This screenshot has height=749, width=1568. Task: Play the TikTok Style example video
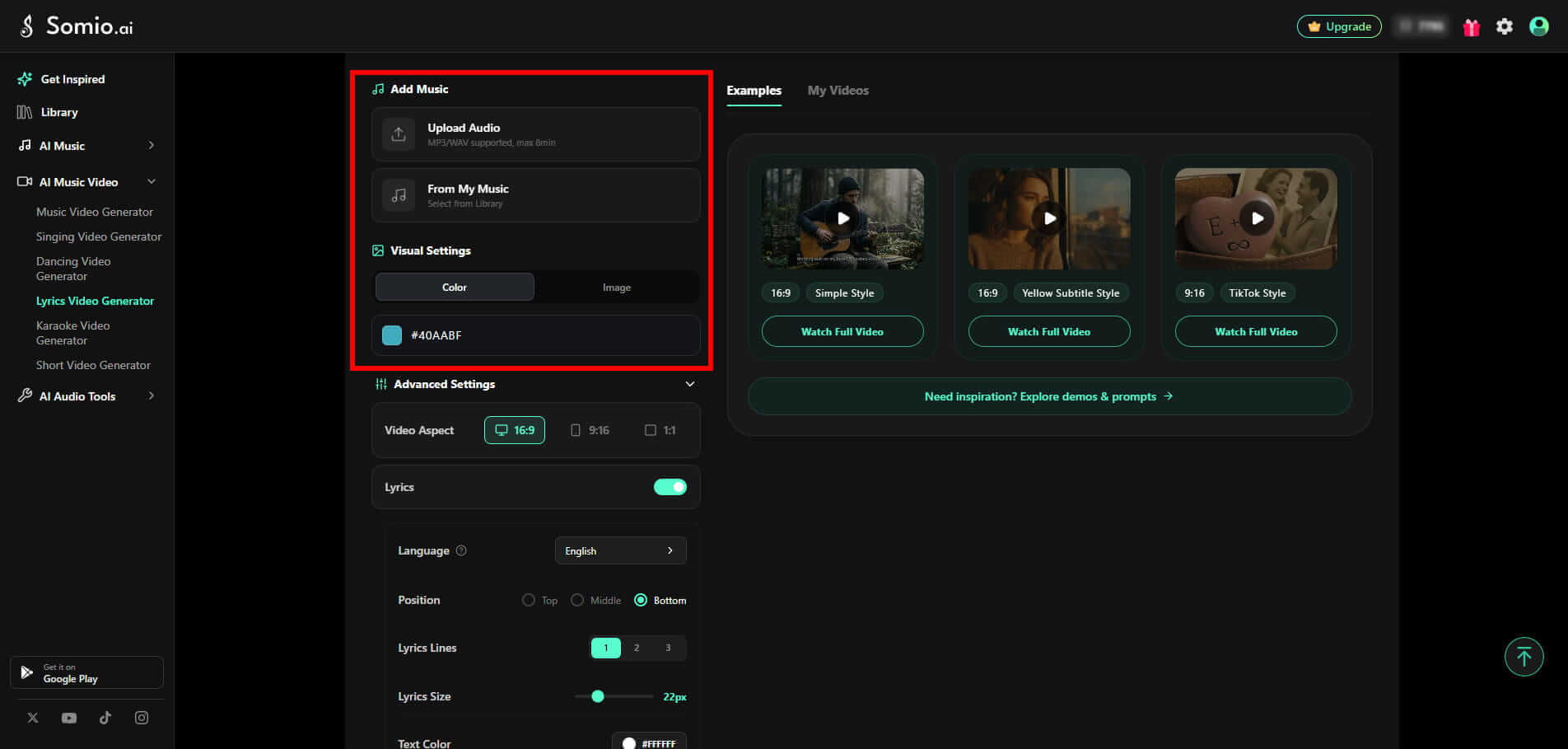click(x=1257, y=218)
